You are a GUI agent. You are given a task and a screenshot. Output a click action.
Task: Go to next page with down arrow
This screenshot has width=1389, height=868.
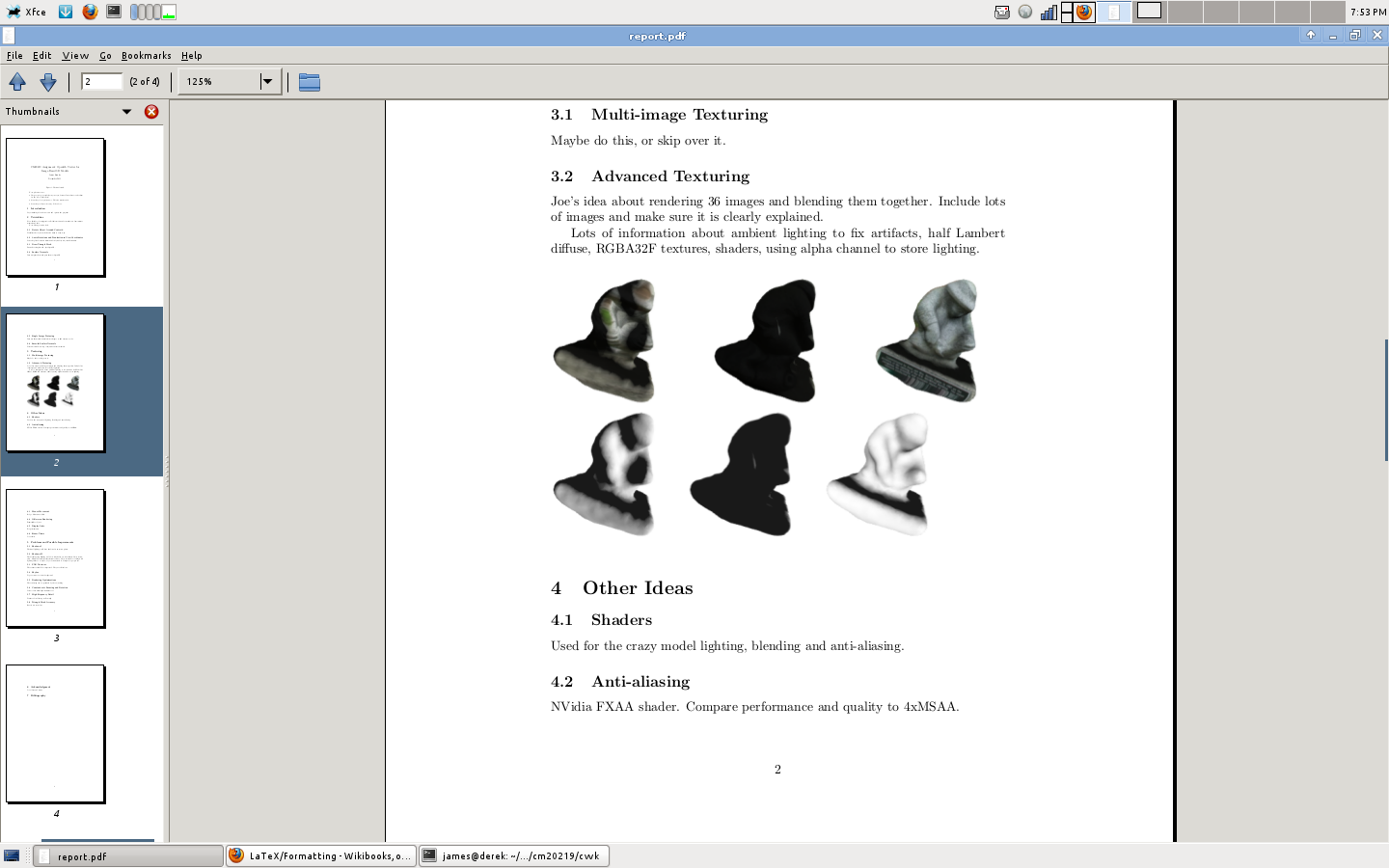click(x=47, y=82)
